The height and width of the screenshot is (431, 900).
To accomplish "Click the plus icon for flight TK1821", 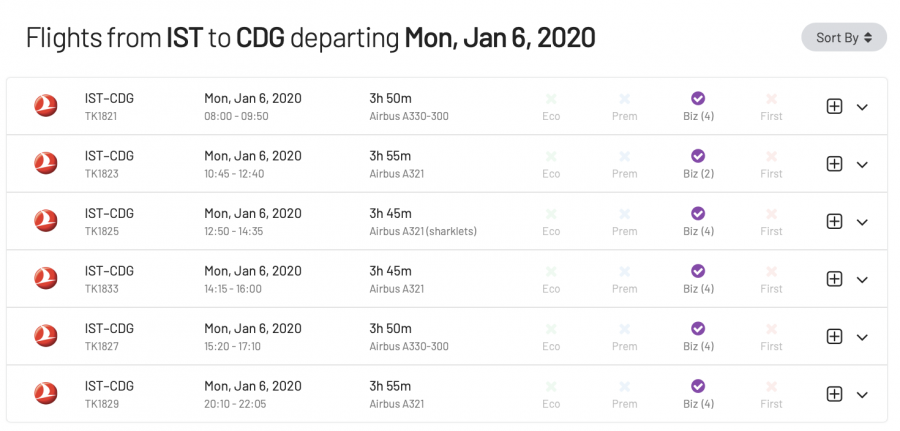I will [834, 107].
